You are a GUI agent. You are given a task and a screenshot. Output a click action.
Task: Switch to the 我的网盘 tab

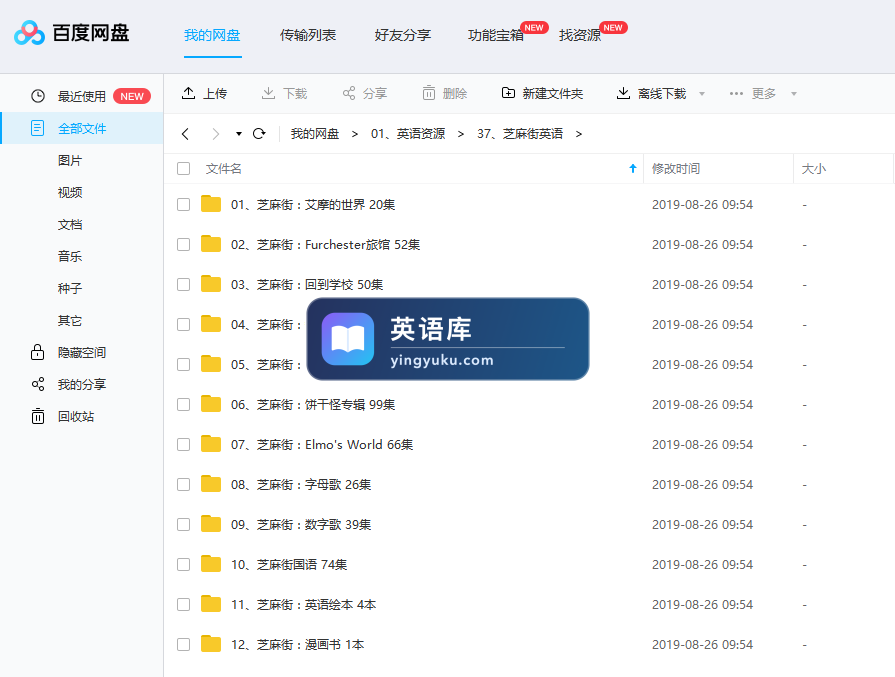click(x=212, y=35)
